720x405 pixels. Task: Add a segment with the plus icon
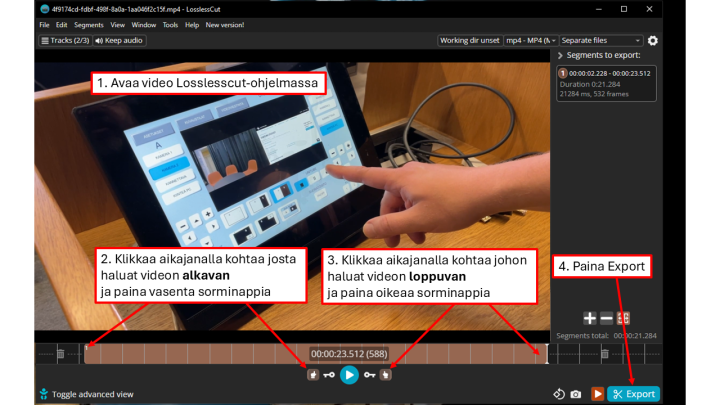[x=590, y=318]
